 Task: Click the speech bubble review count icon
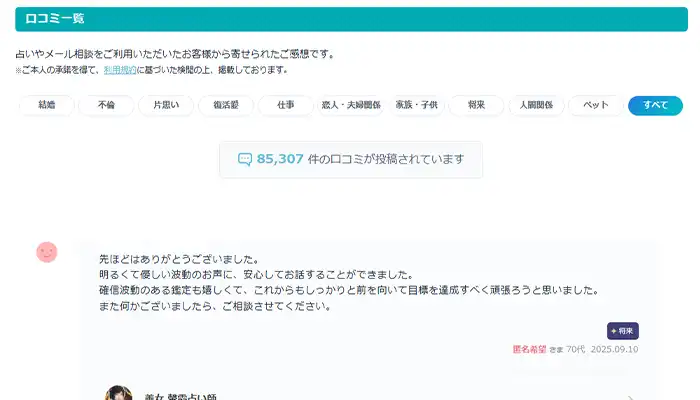tap(245, 159)
